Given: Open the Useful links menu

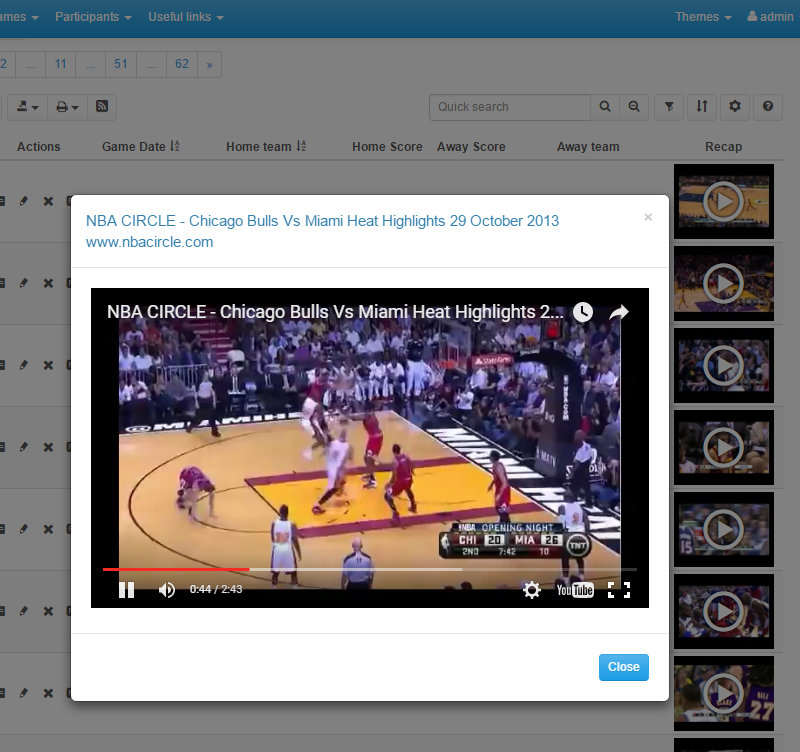Looking at the screenshot, I should [x=179, y=16].
